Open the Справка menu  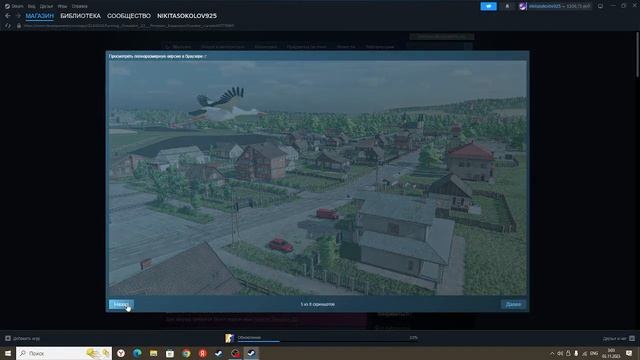tap(80, 6)
